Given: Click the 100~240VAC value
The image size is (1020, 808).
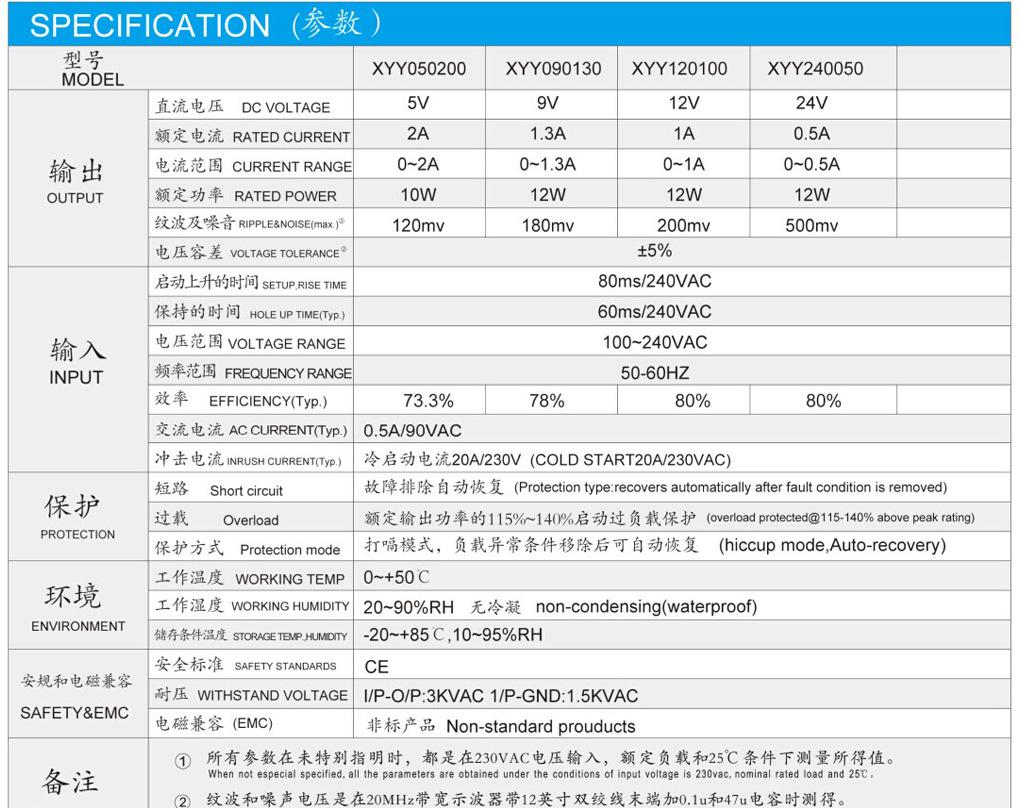Looking at the screenshot, I should click(654, 342).
